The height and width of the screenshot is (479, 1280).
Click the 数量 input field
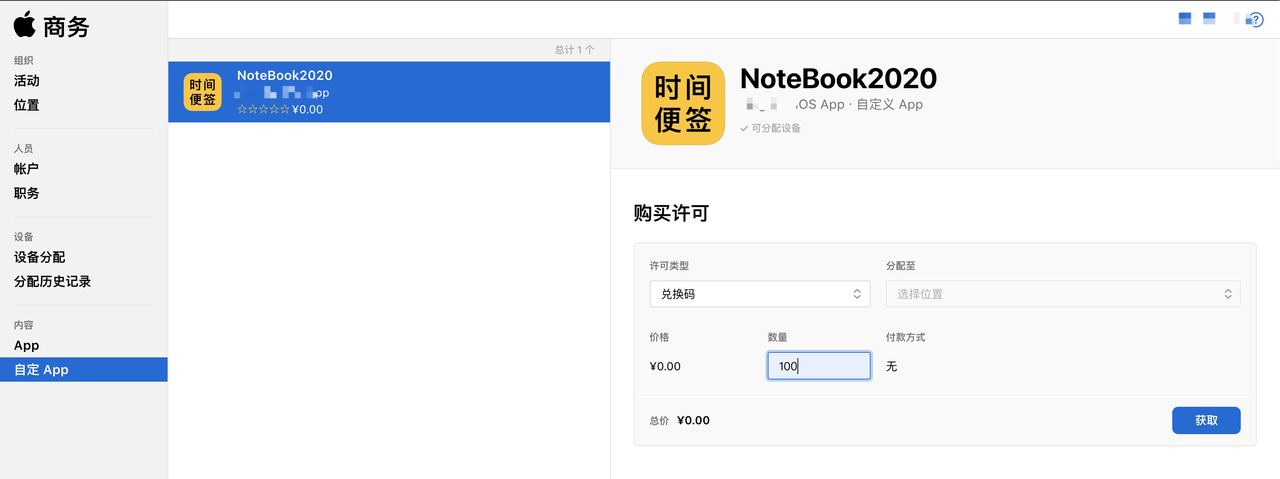pos(819,366)
